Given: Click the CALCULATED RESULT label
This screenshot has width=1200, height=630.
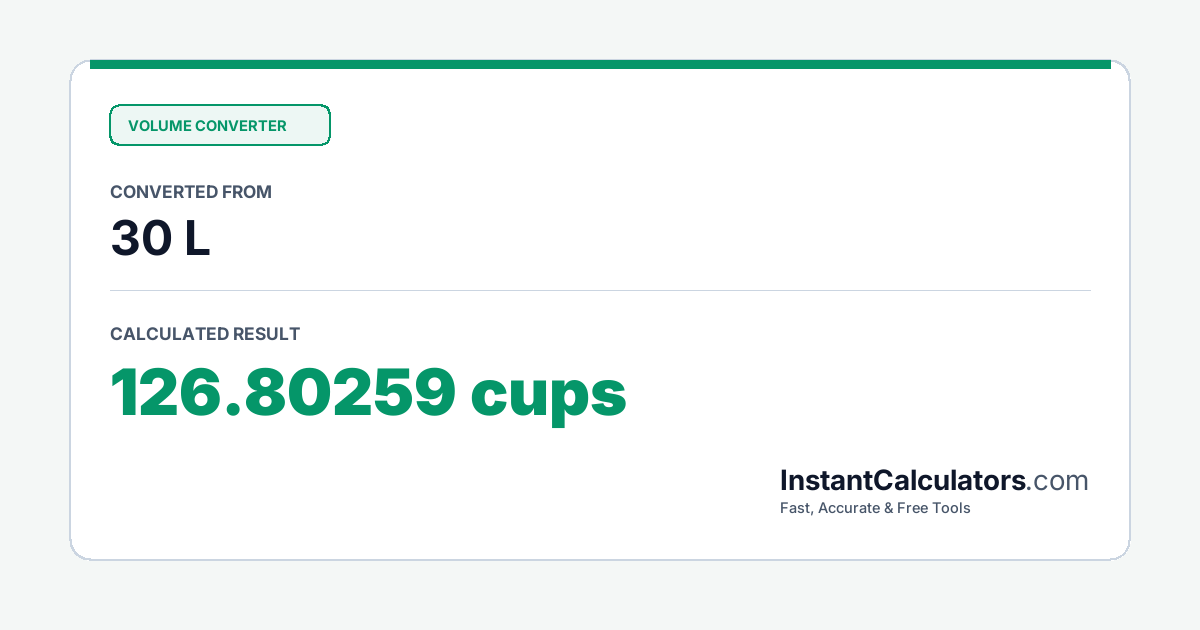Looking at the screenshot, I should tap(205, 334).
